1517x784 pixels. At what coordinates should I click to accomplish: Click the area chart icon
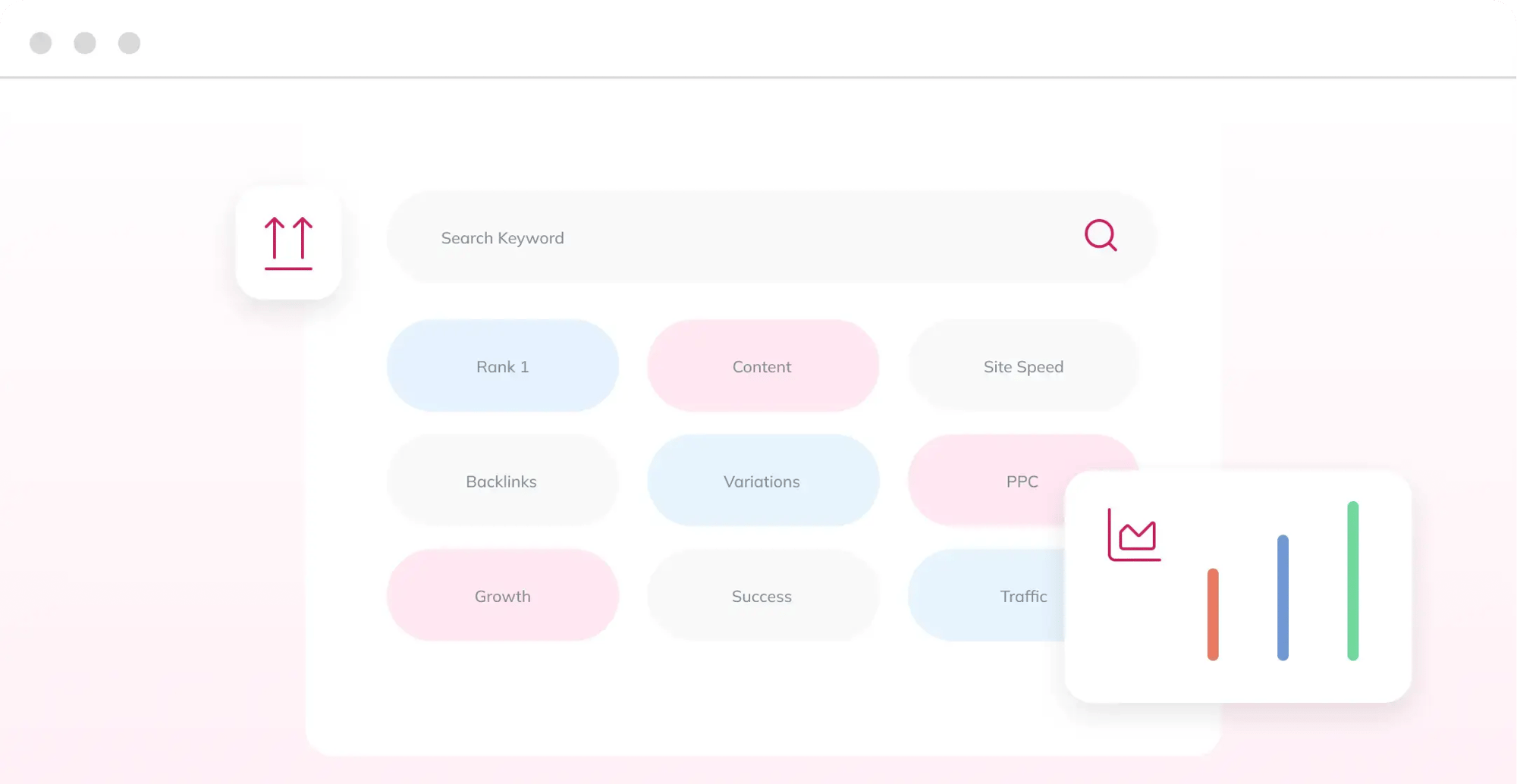point(1134,535)
